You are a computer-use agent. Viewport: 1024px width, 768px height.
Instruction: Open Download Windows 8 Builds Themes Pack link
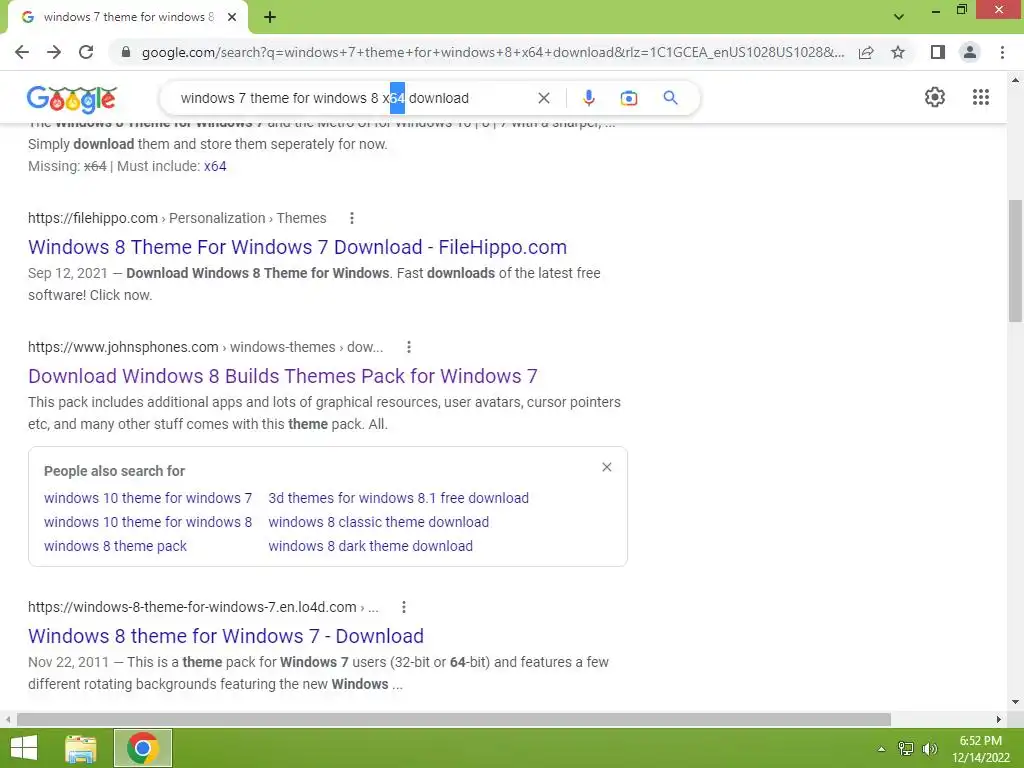tap(283, 376)
